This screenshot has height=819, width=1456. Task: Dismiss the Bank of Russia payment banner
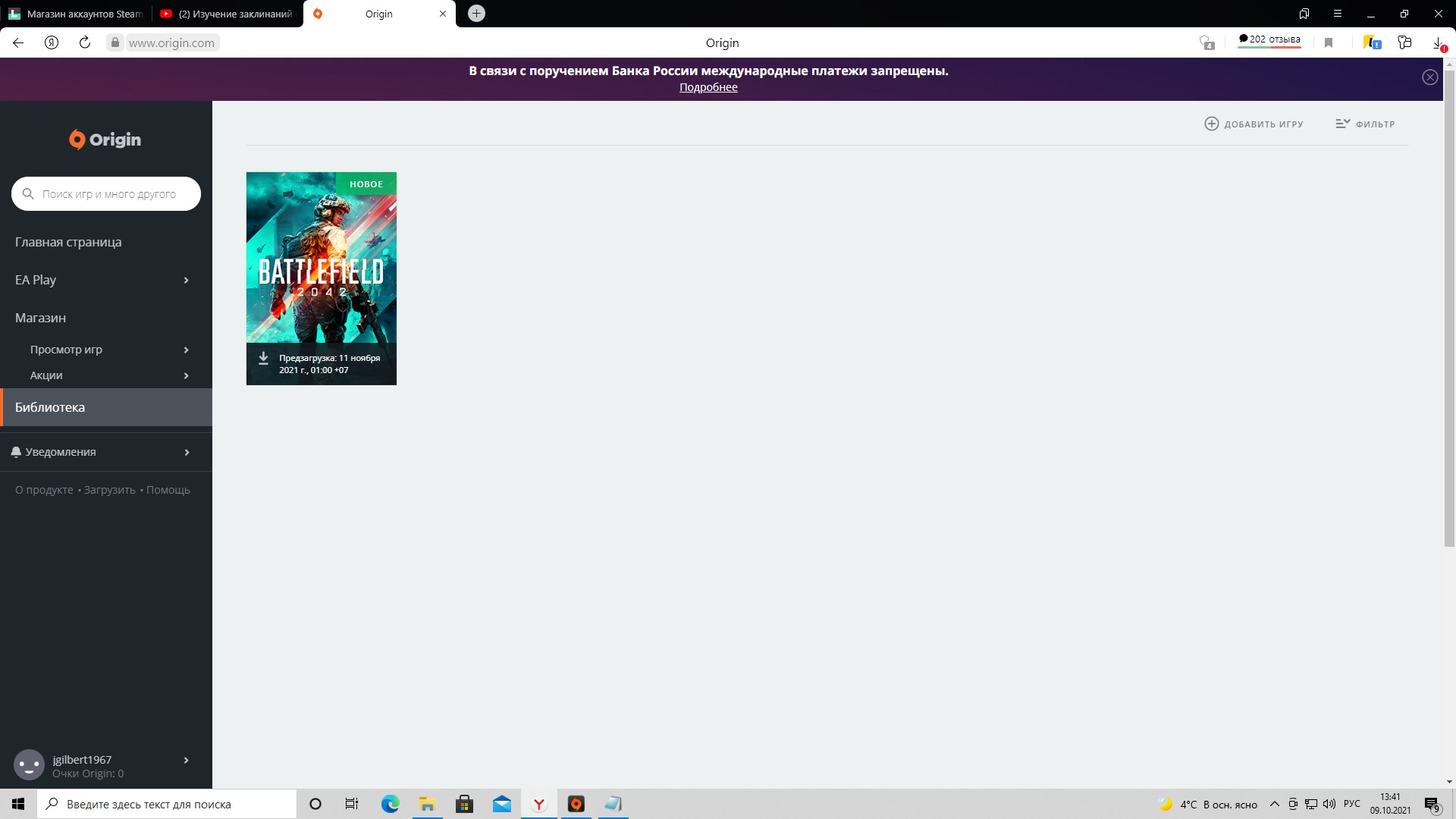click(1430, 77)
